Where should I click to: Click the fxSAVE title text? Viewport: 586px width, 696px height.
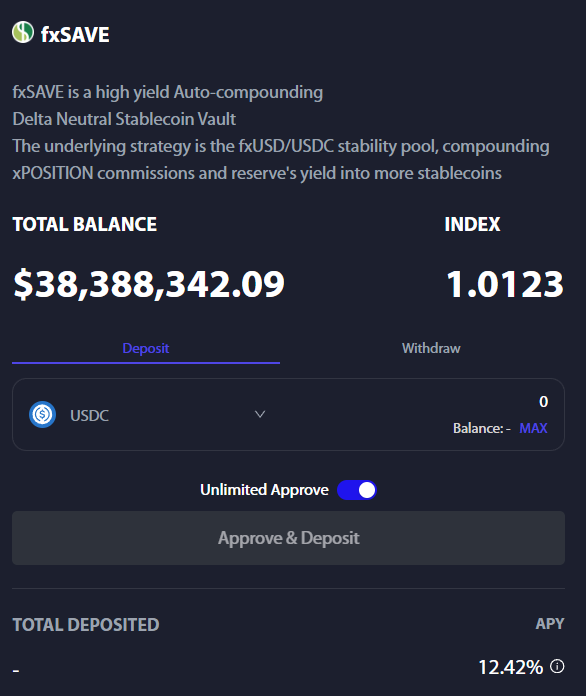click(x=75, y=35)
